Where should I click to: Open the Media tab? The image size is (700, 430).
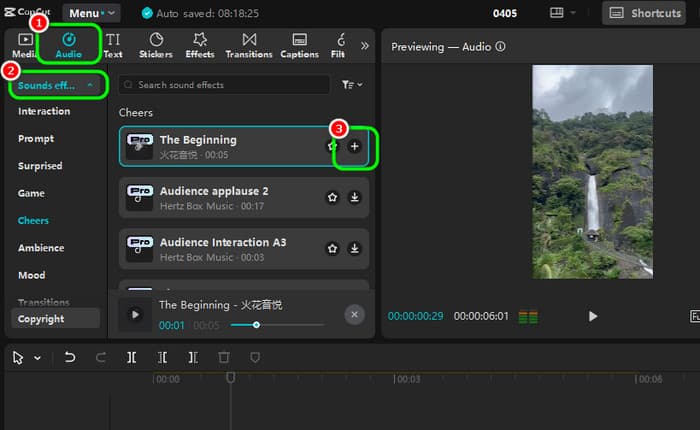tap(23, 46)
